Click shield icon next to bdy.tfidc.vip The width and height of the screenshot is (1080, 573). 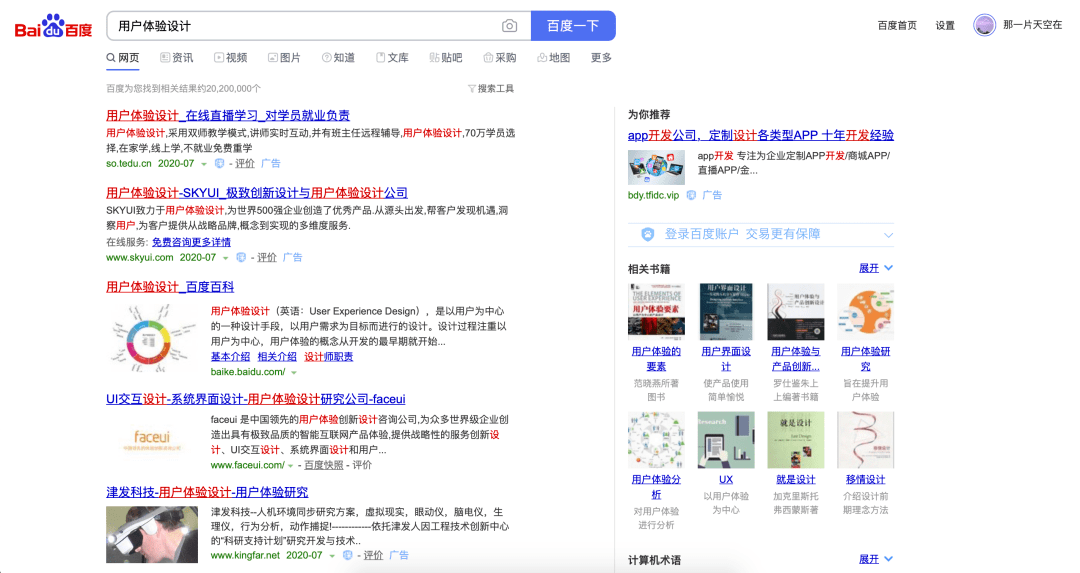691,196
